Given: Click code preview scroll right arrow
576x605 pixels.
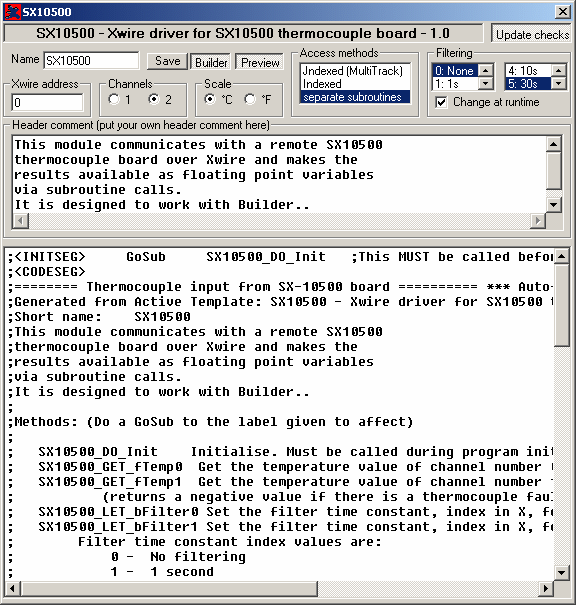Looking at the screenshot, I should (546, 588).
